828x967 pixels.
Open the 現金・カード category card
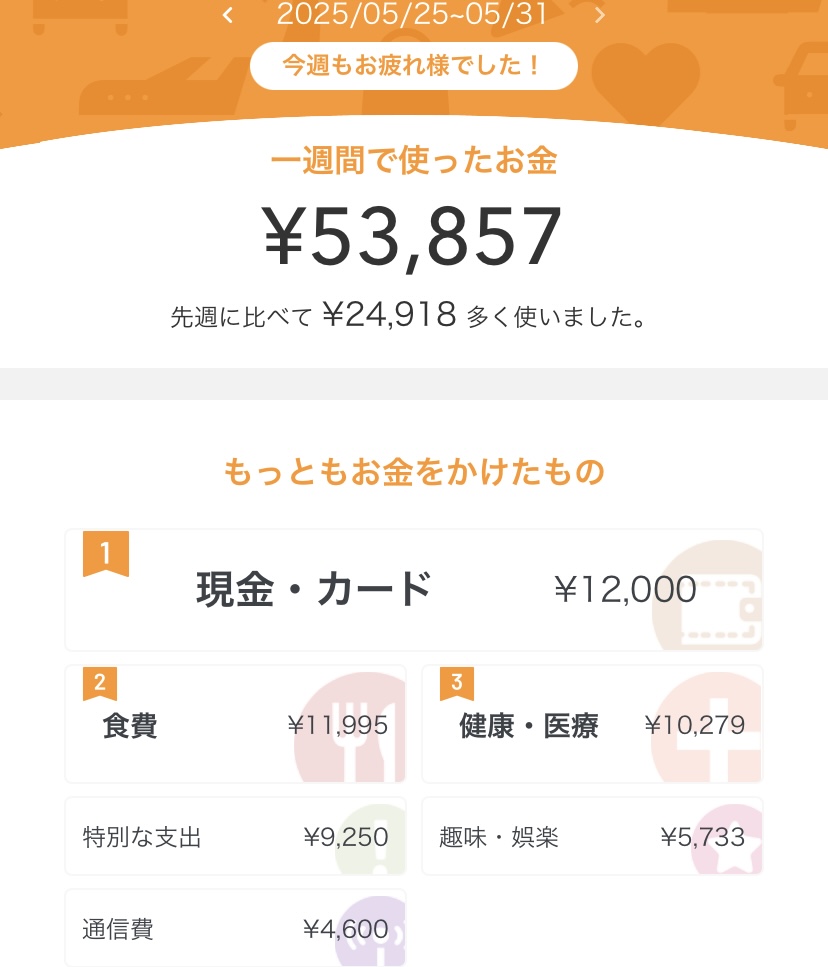413,590
